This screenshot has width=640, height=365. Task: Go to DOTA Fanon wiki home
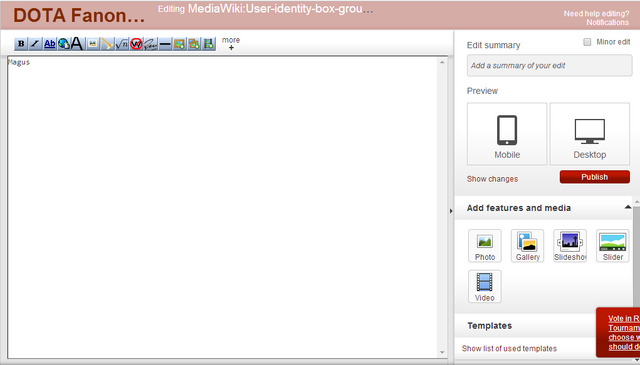(79, 16)
